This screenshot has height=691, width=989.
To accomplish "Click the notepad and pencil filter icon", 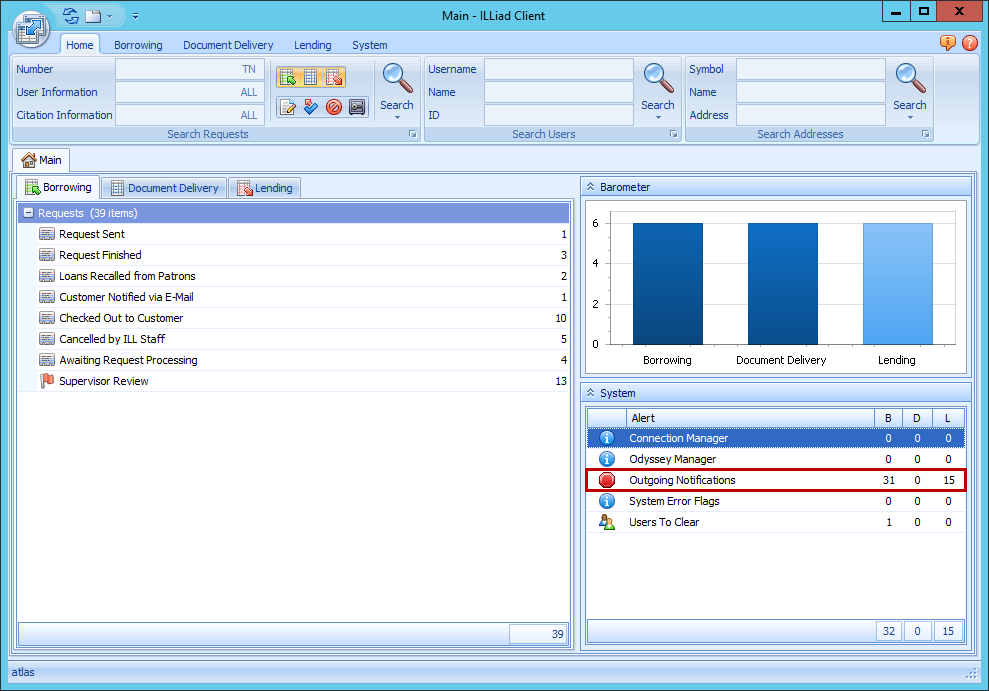I will coord(288,107).
